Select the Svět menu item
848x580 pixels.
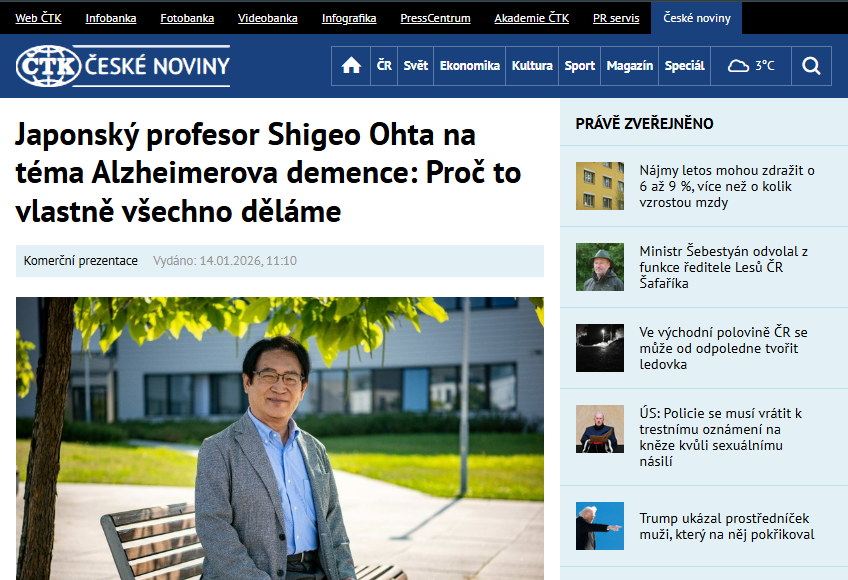(x=416, y=66)
